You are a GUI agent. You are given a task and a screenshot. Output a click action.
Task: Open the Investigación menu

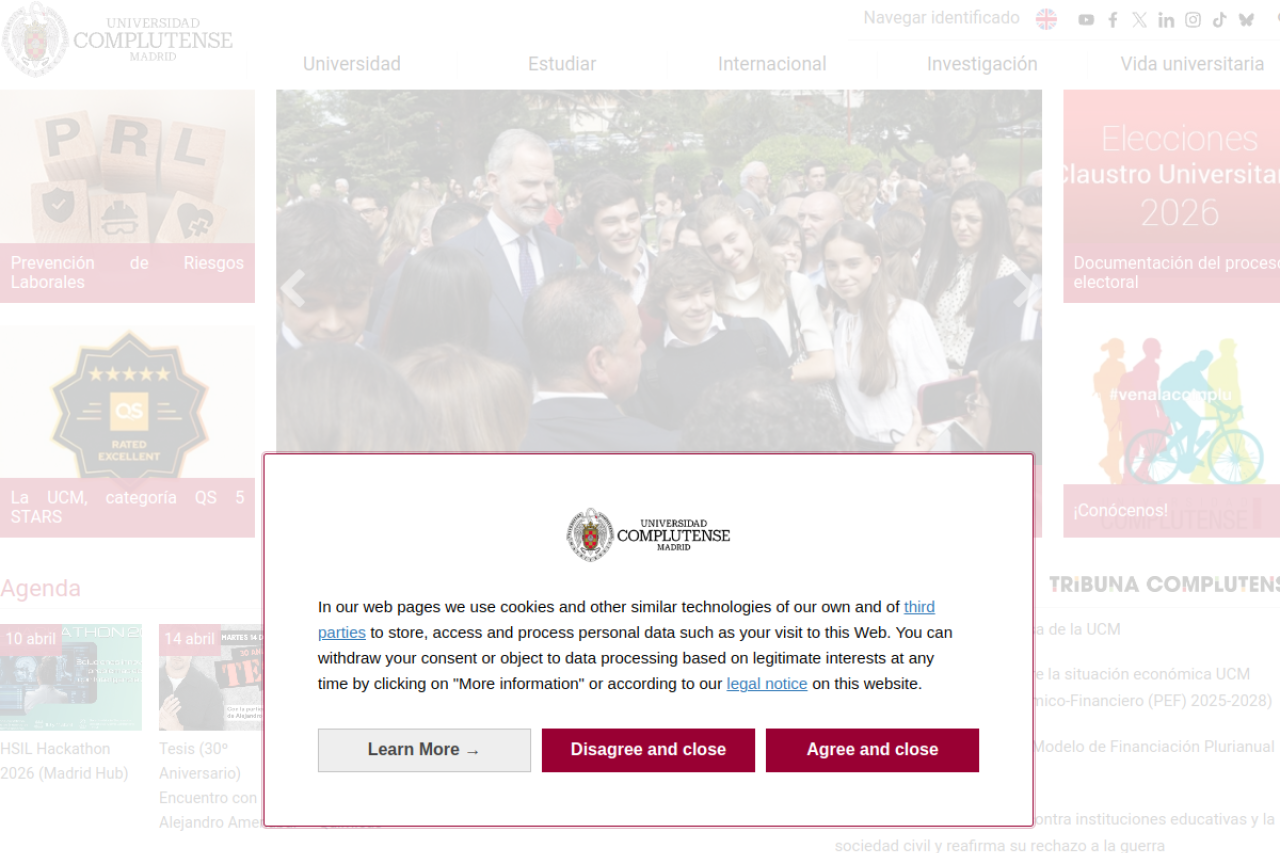(x=982, y=64)
